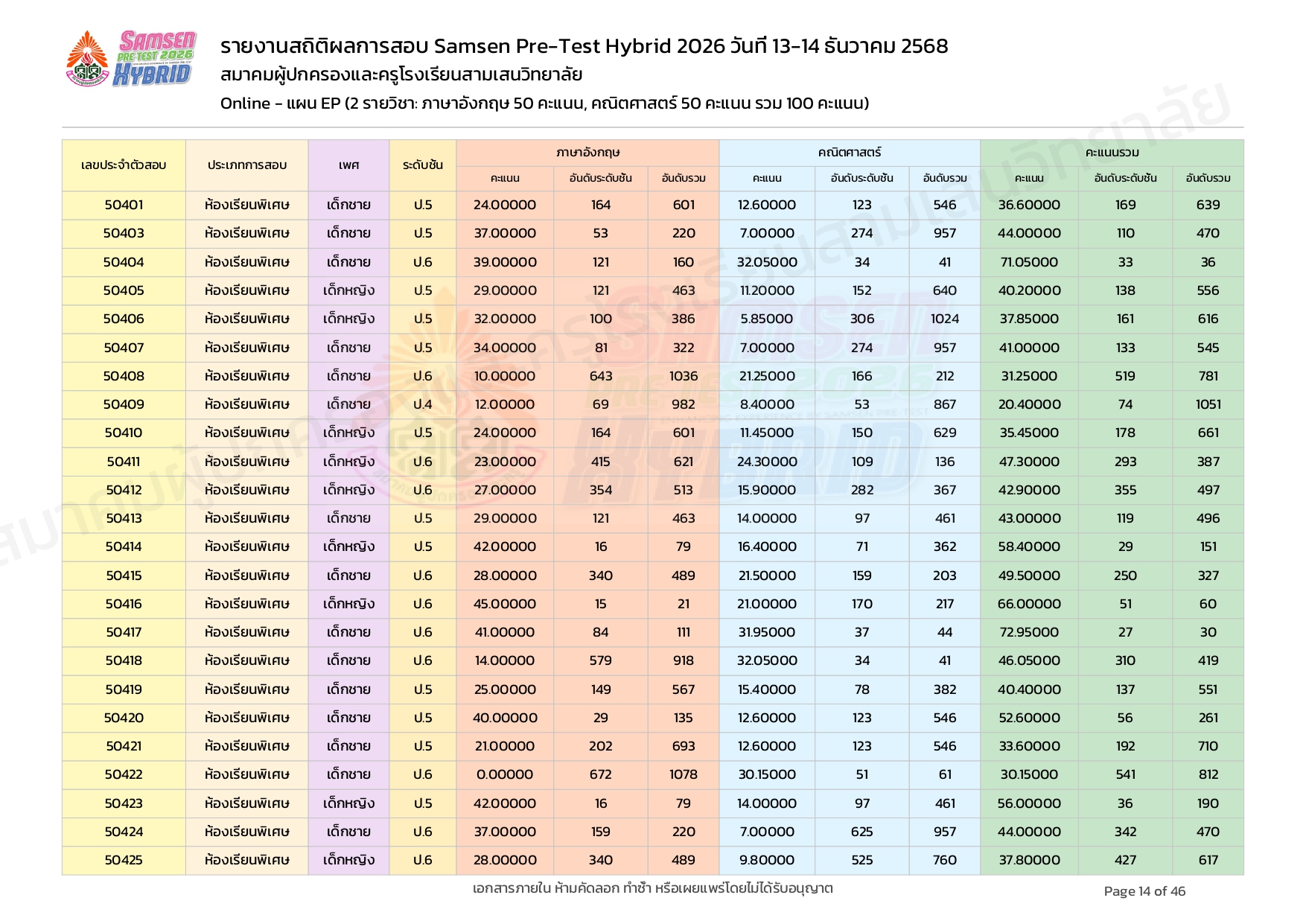Select exam ID 50416 cell
Image resolution: width=1306 pixels, height=924 pixels.
pyautogui.click(x=124, y=604)
